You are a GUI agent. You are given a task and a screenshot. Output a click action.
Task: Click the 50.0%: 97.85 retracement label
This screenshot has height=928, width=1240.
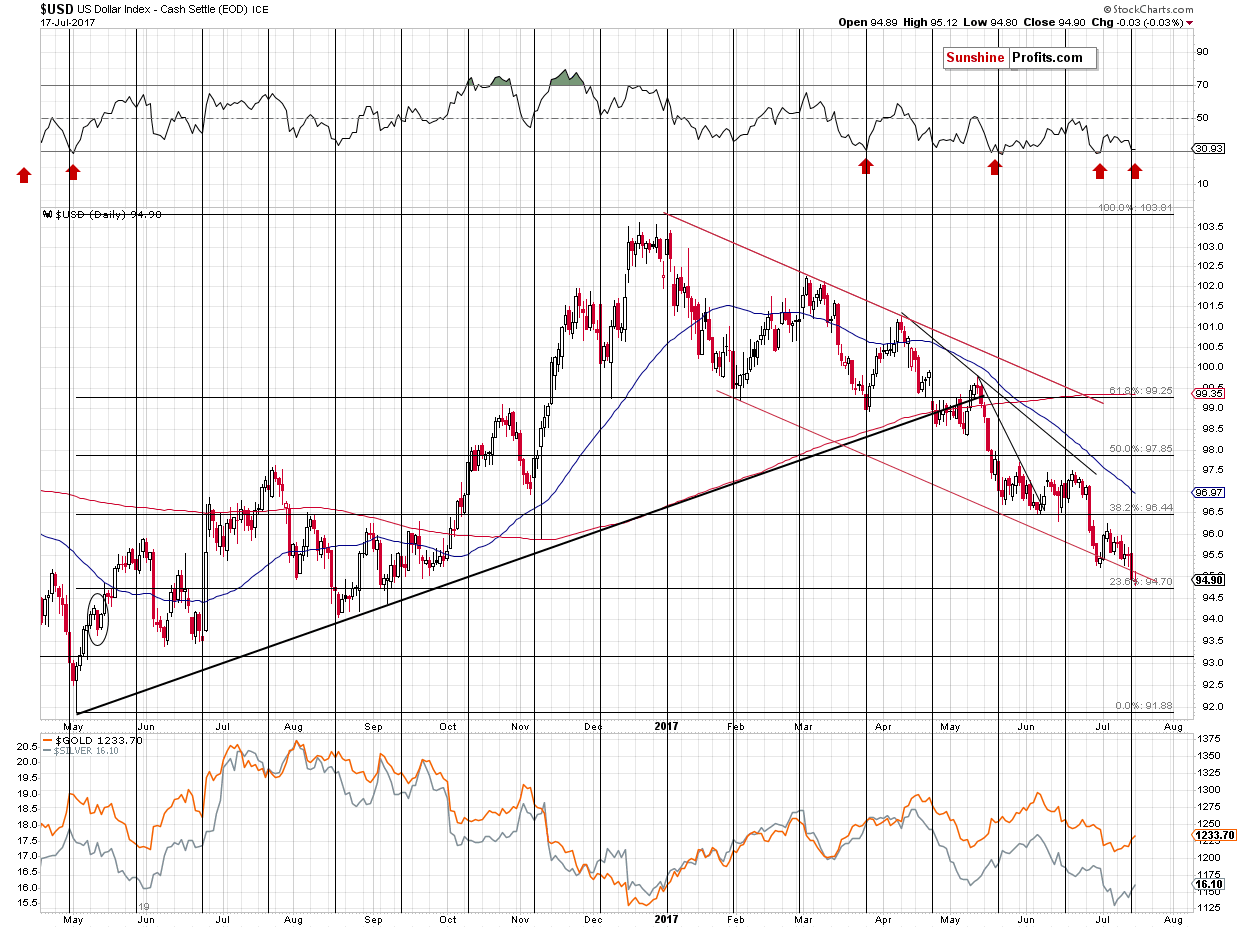point(1139,449)
